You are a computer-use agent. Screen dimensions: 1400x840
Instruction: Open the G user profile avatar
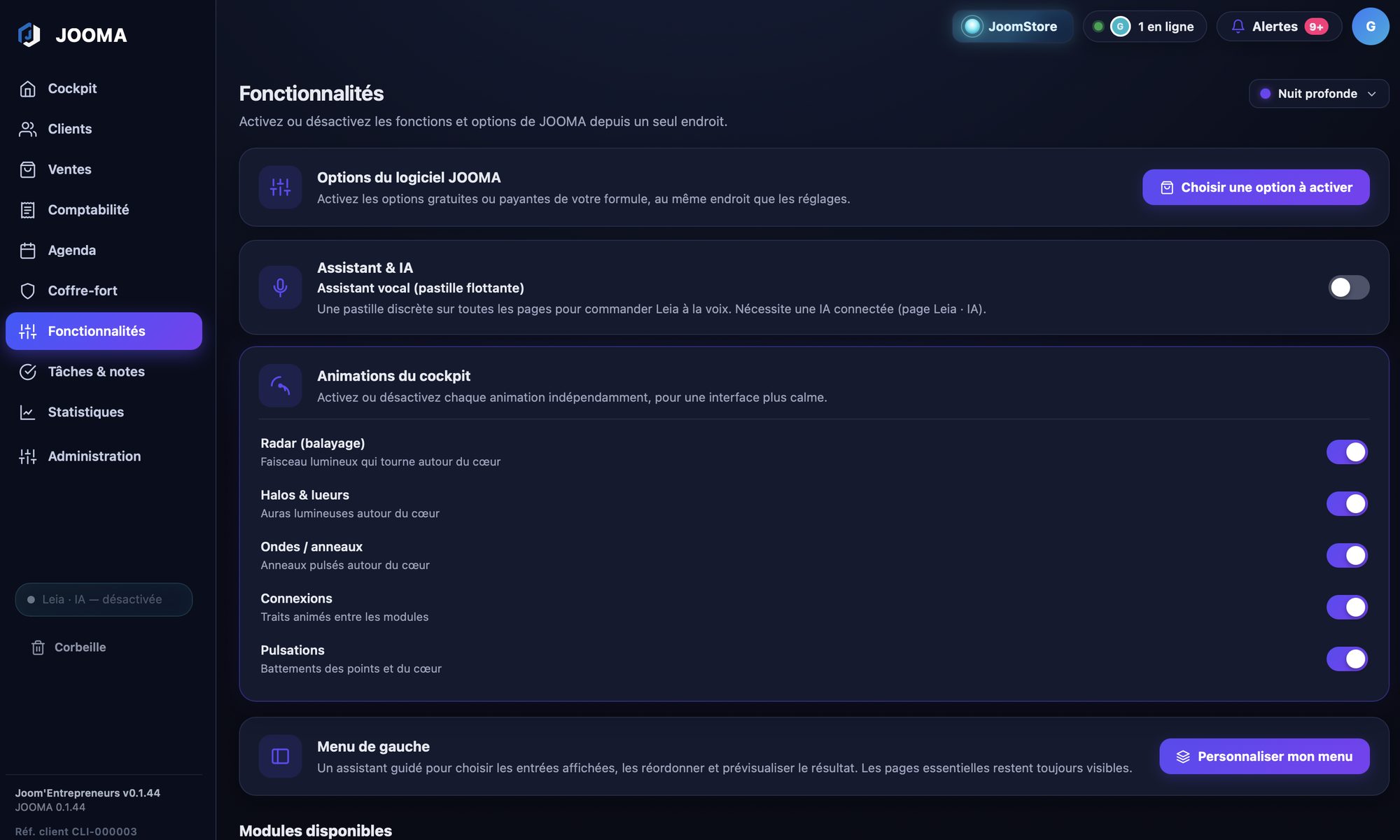point(1371,27)
